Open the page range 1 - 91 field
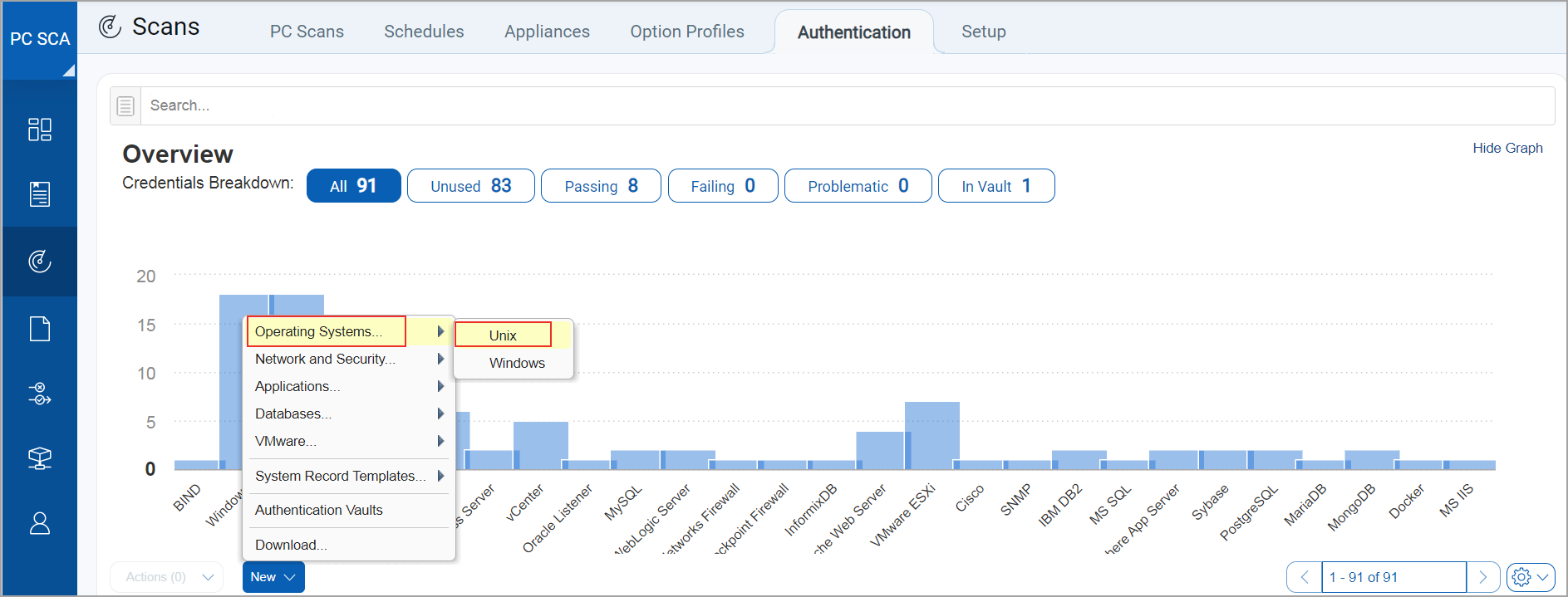 (x=1394, y=577)
